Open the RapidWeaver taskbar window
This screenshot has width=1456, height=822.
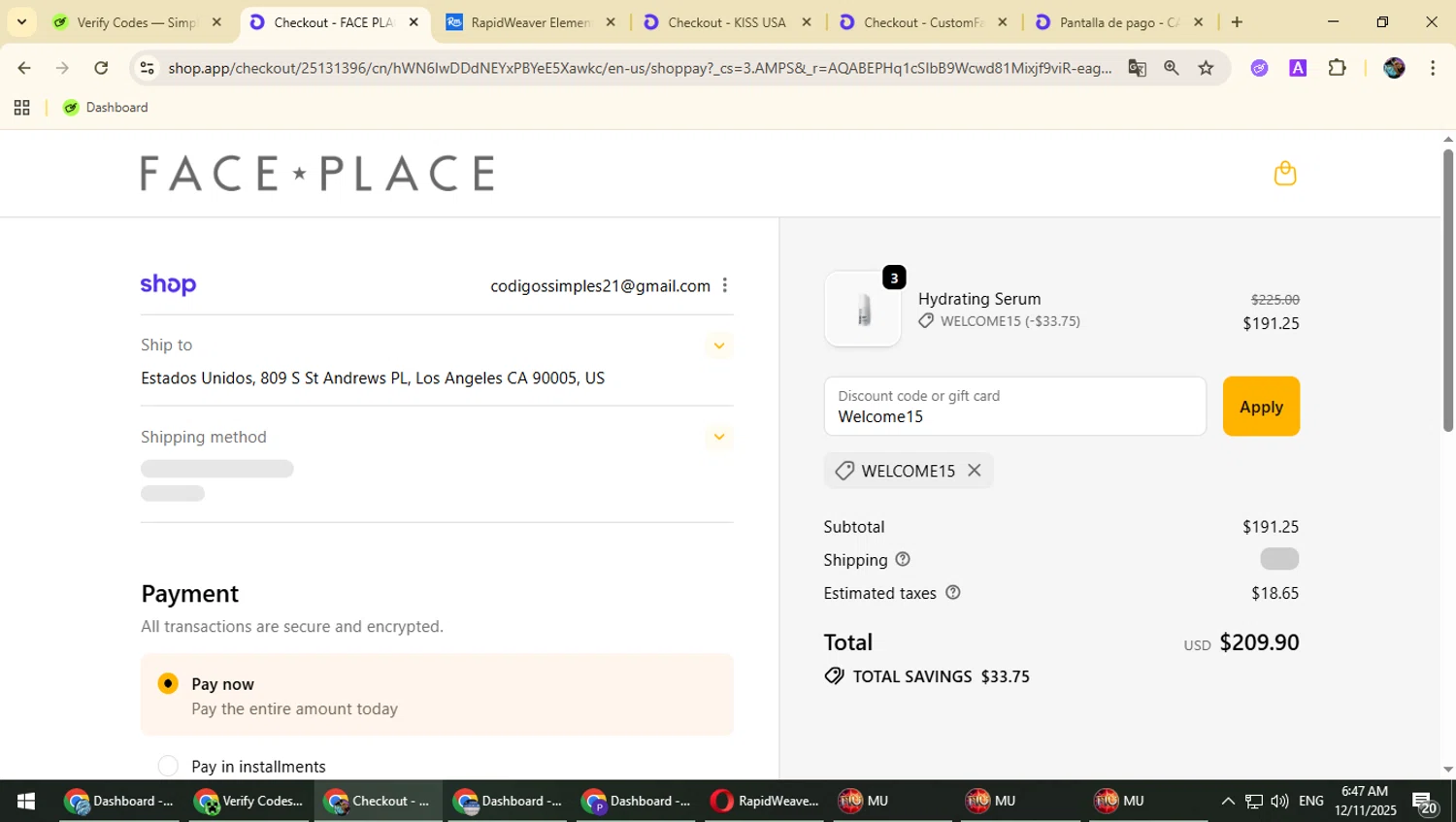pos(766,801)
